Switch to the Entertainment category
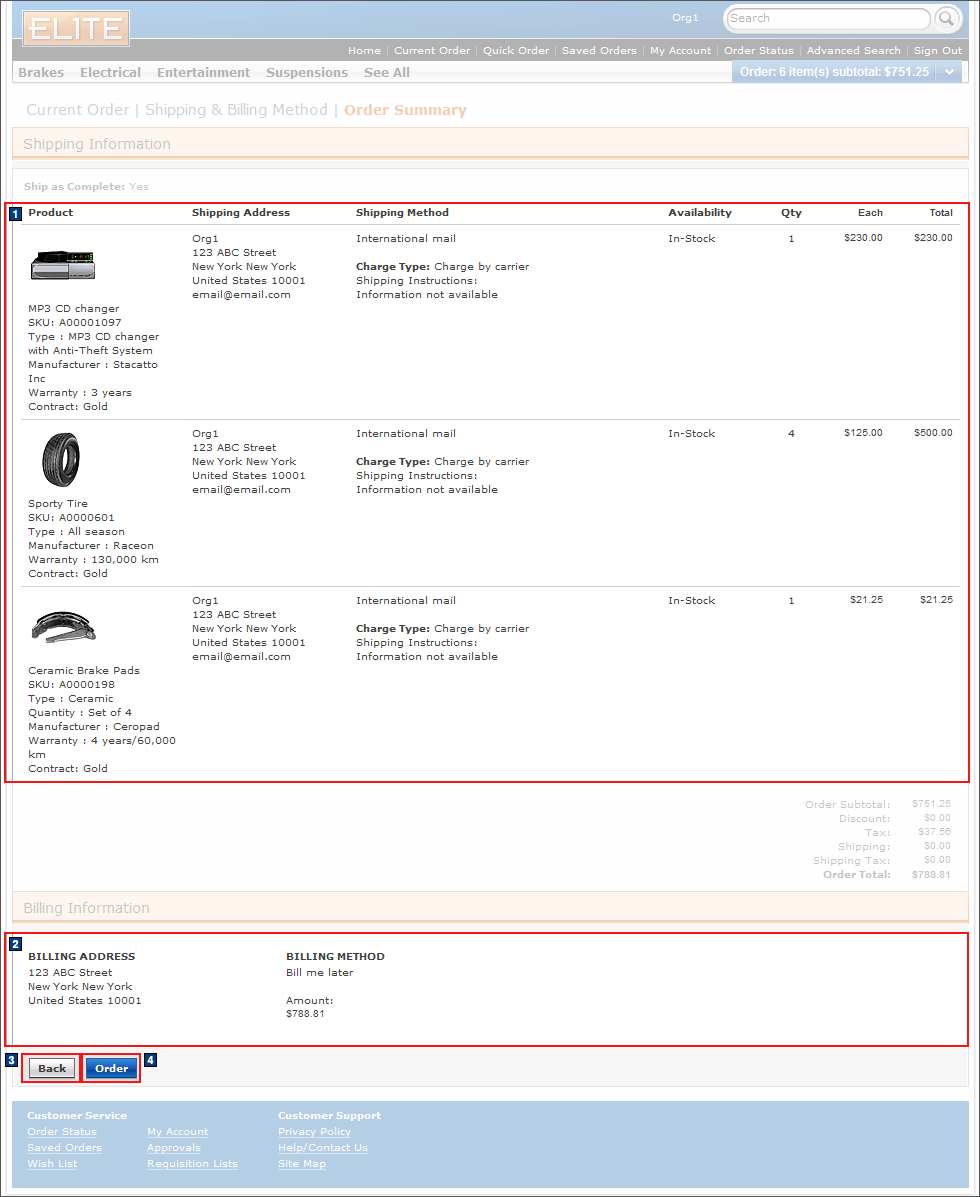 [203, 71]
